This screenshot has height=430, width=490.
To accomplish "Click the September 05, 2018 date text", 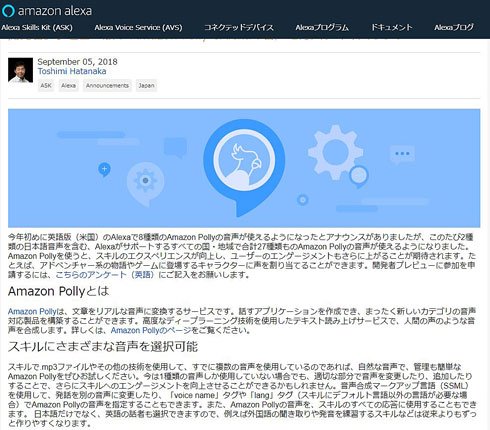I will pyautogui.click(x=77, y=62).
